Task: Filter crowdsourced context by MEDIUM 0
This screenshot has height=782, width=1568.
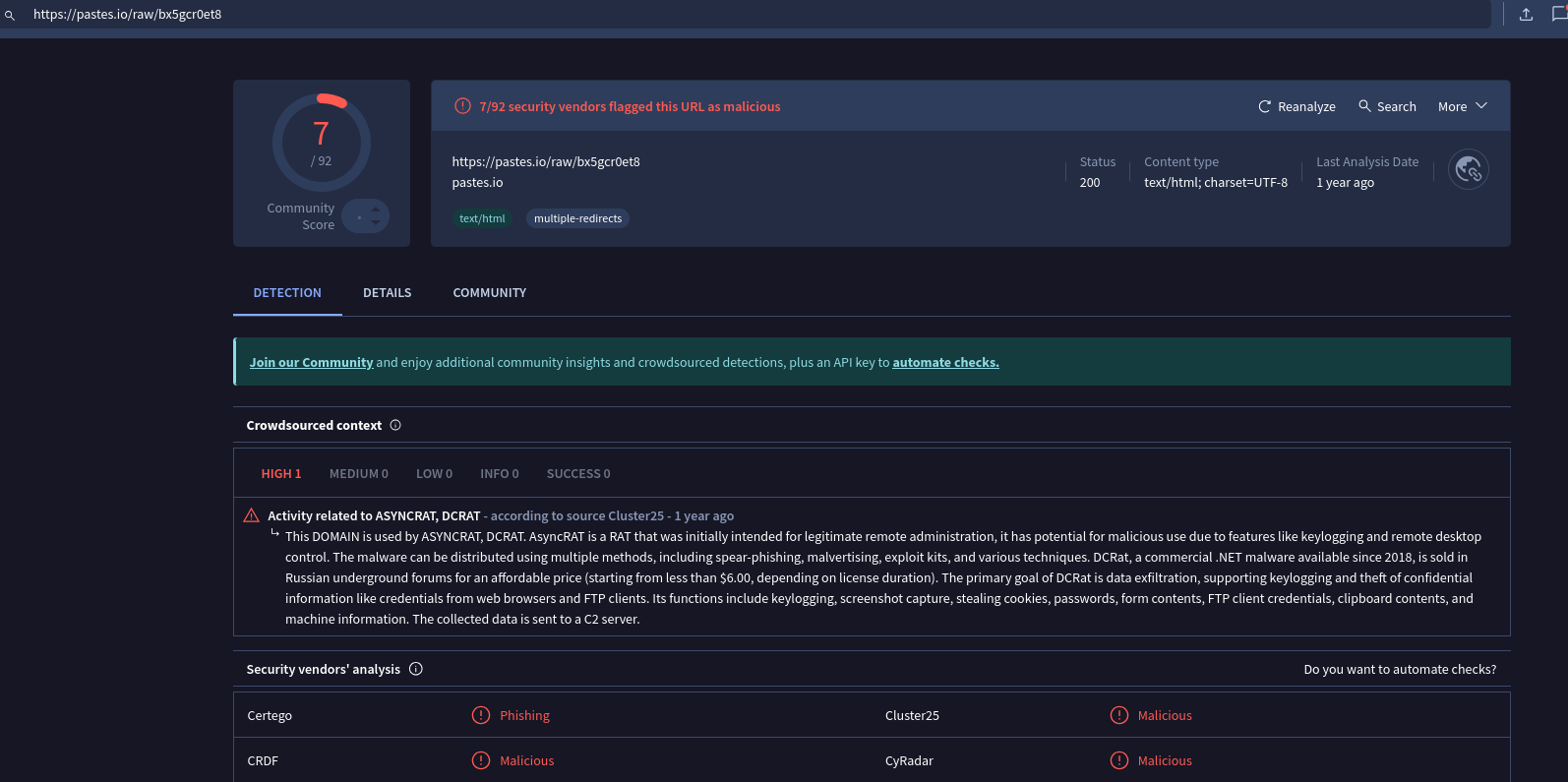Action: pyautogui.click(x=358, y=474)
